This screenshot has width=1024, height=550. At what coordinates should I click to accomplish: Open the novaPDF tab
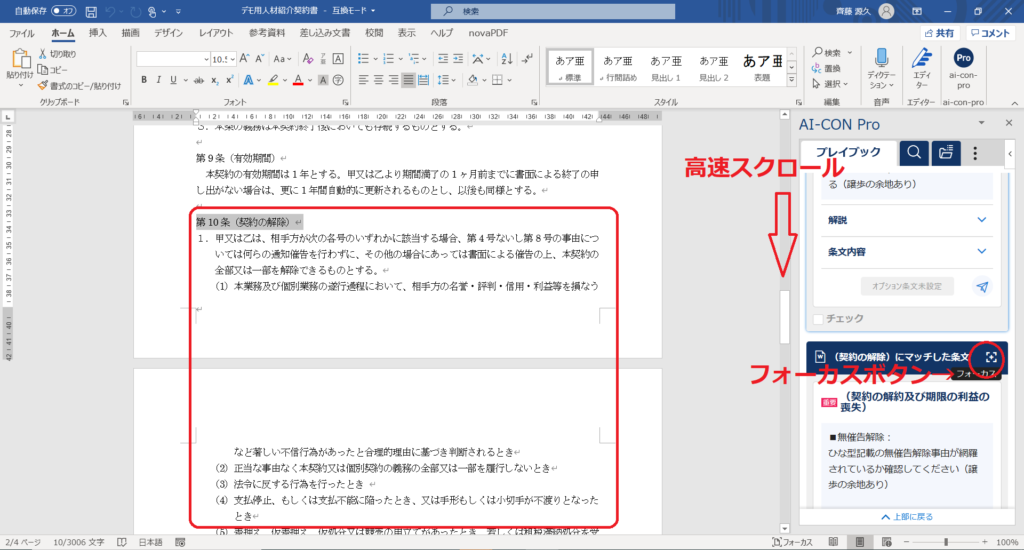[488, 33]
